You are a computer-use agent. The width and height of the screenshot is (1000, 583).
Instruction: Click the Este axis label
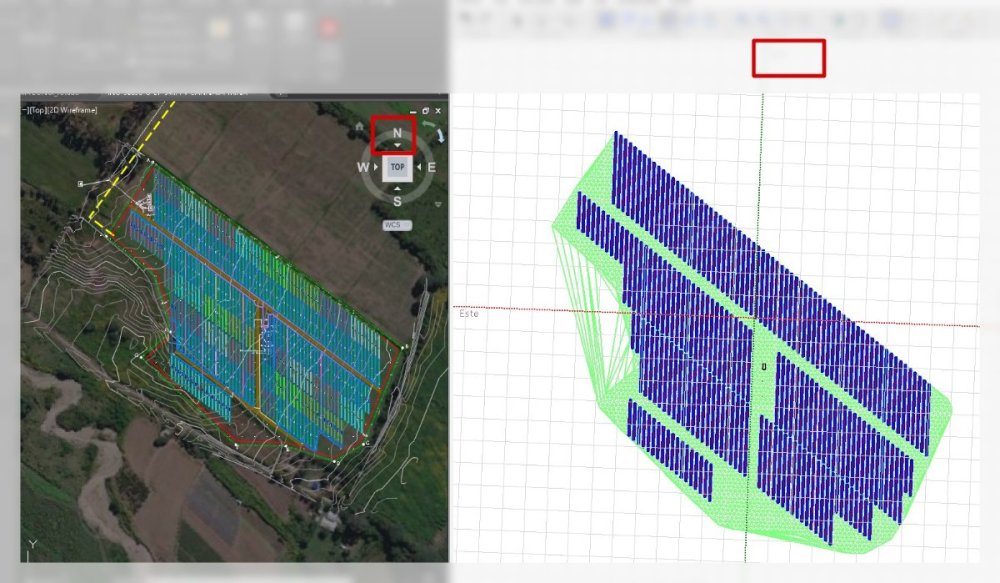(x=468, y=314)
